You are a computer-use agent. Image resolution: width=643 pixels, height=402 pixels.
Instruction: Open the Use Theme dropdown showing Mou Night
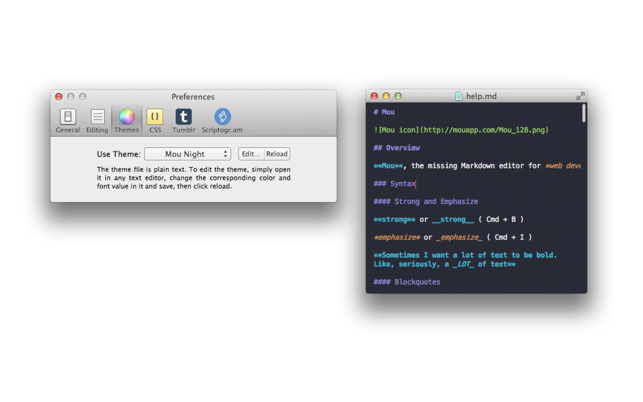[x=188, y=154]
